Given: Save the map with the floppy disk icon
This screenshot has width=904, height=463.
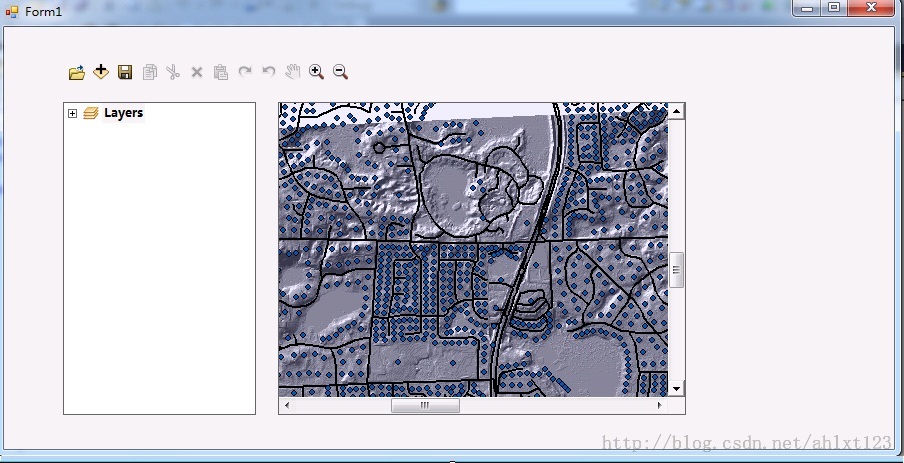Looking at the screenshot, I should (x=125, y=72).
